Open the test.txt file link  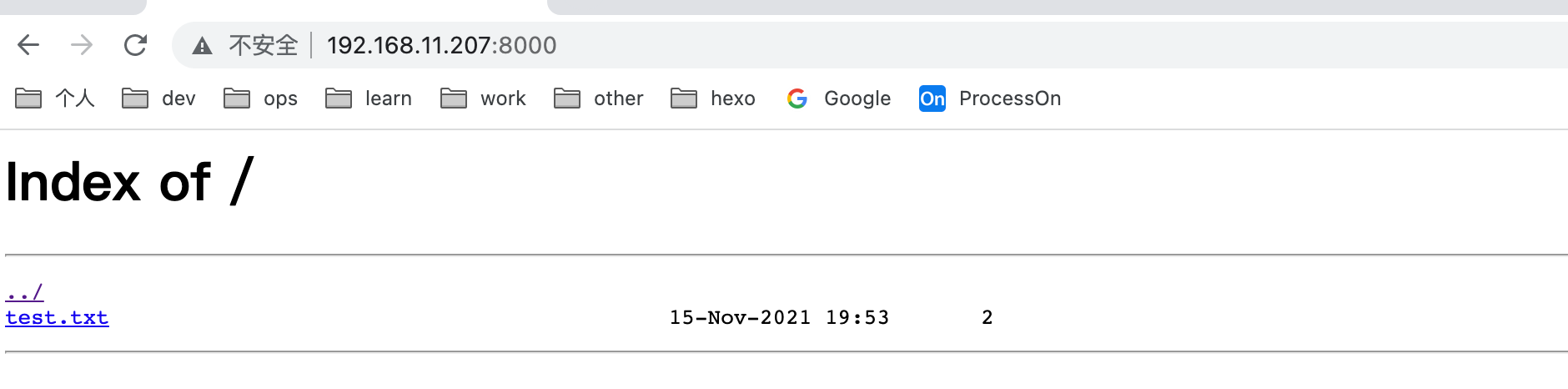pyautogui.click(x=57, y=318)
